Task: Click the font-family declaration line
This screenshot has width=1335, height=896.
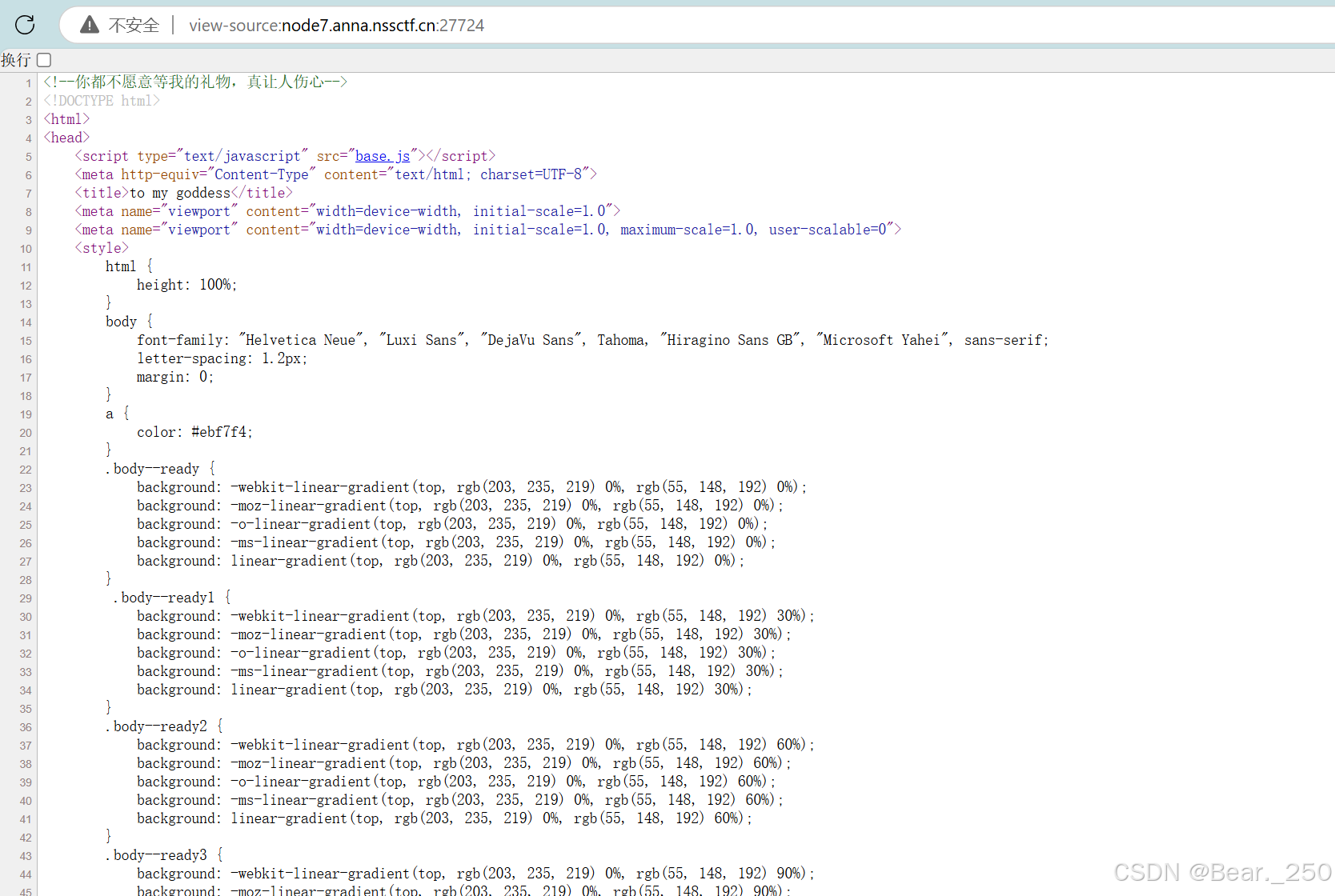Action: click(x=593, y=340)
